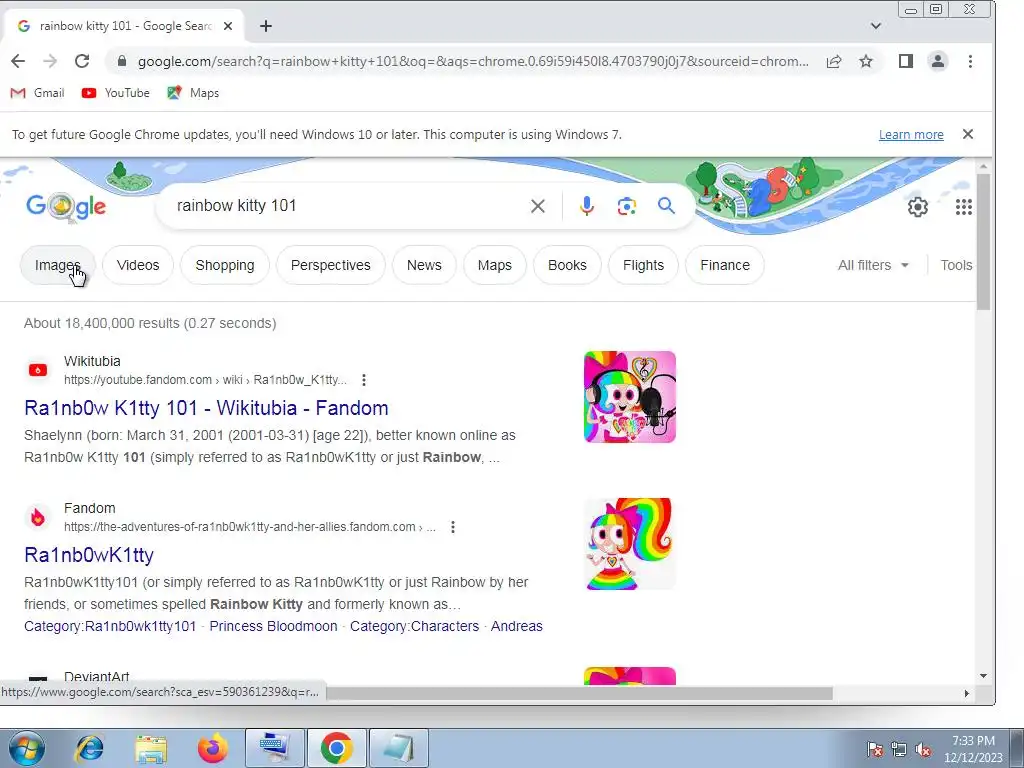
Task: Click the browser forward arrow
Action: point(50,61)
